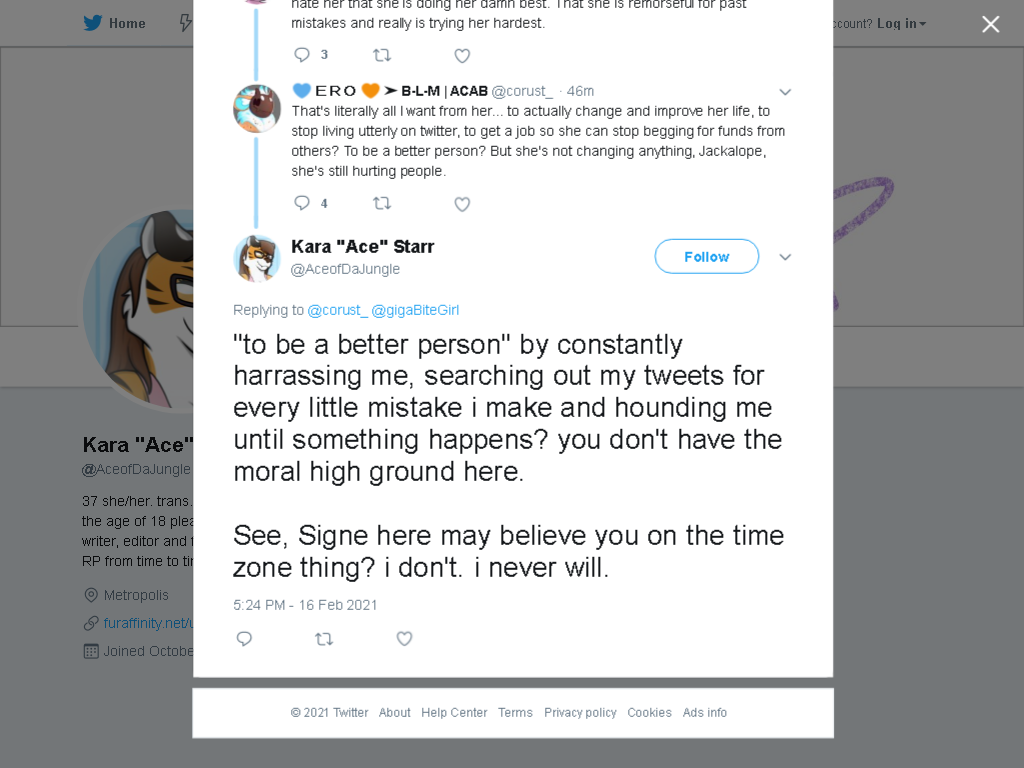The width and height of the screenshot is (1024, 768).
Task: Like the @corust_ tweet
Action: pyautogui.click(x=462, y=204)
